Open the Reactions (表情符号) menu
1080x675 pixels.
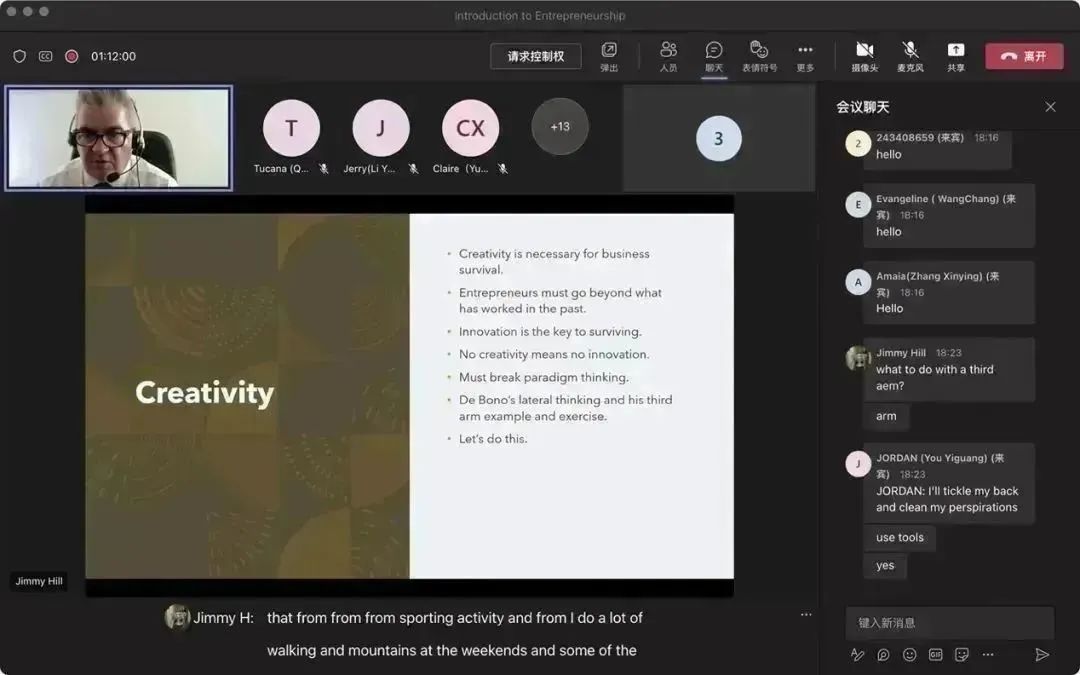click(x=759, y=54)
